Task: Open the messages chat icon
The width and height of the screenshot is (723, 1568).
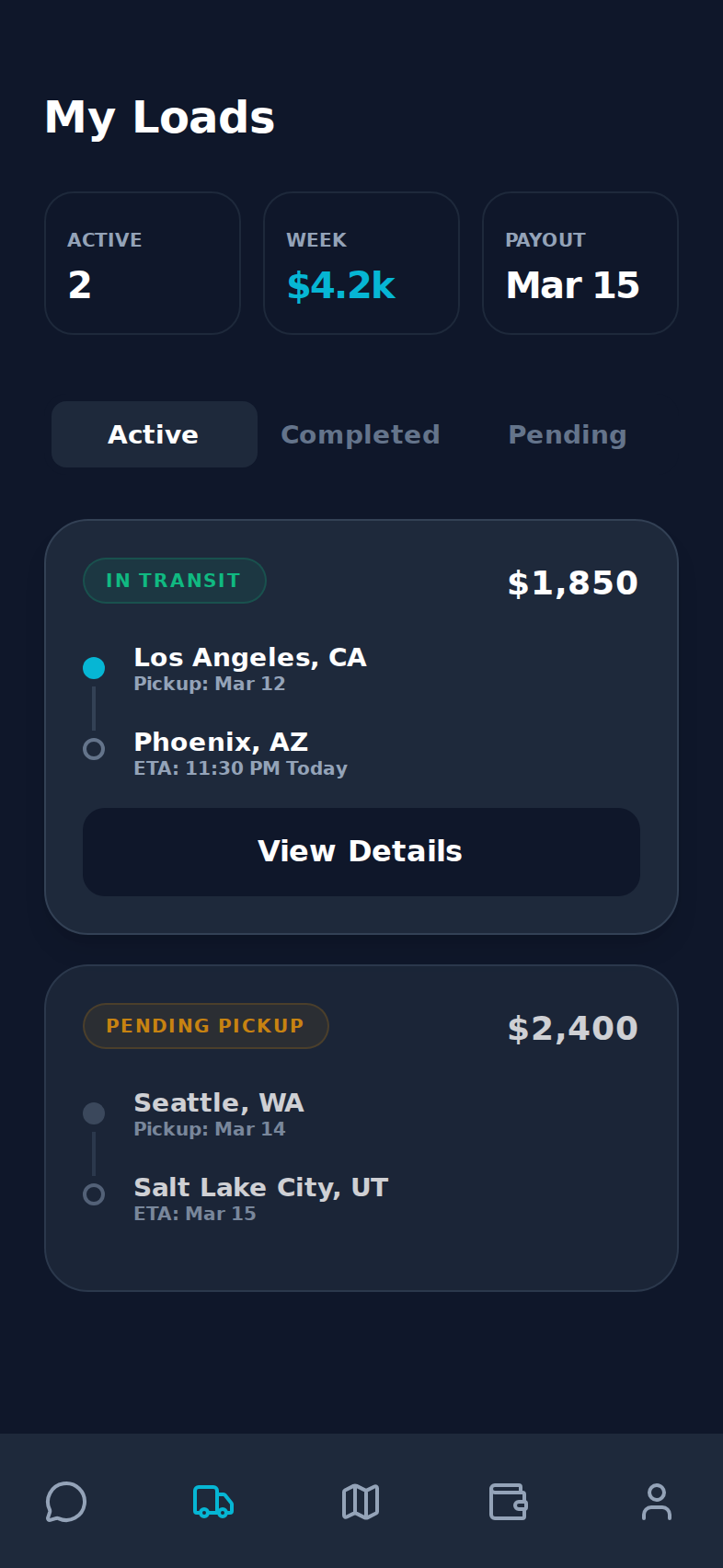Action: tap(66, 1502)
